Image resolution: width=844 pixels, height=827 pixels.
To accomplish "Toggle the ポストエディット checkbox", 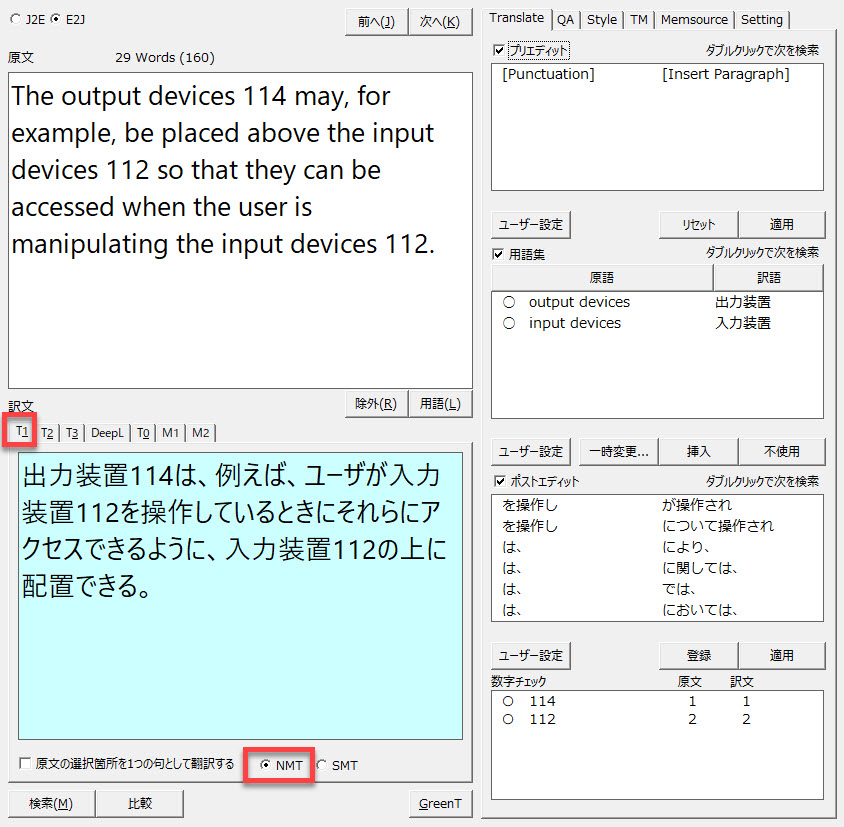I will 500,481.
